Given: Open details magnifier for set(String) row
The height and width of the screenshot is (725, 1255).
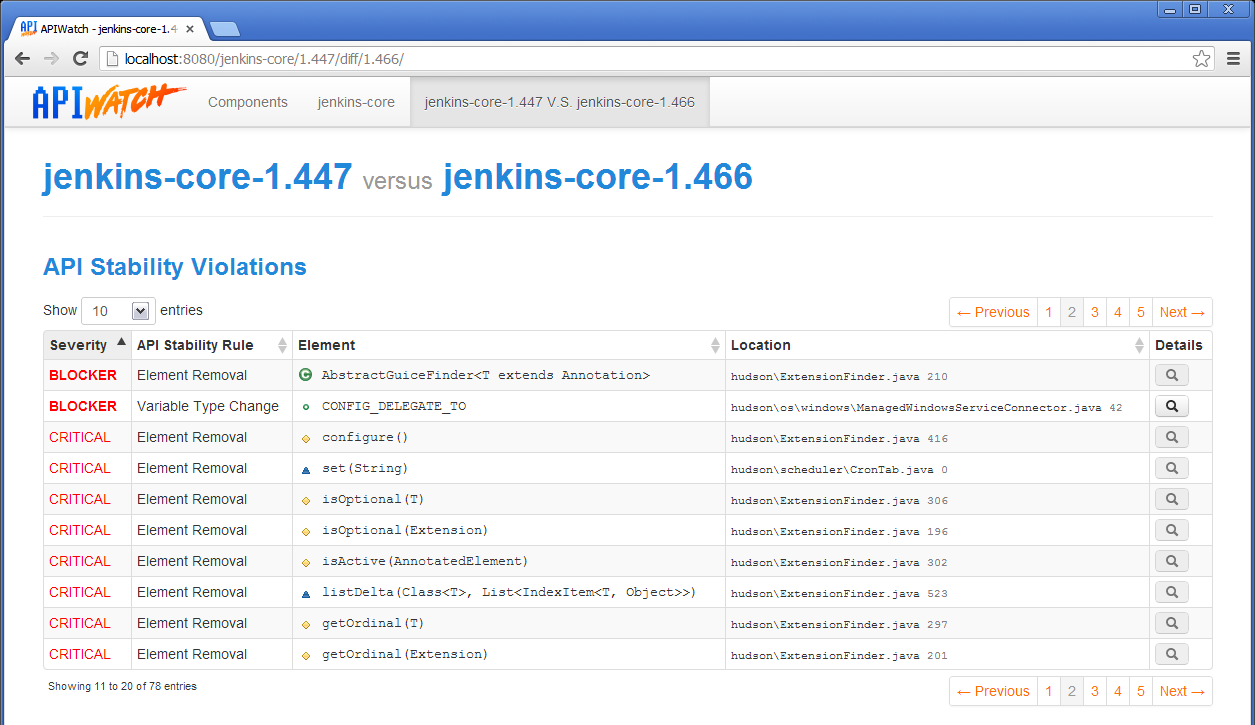Looking at the screenshot, I should pyautogui.click(x=1171, y=469).
